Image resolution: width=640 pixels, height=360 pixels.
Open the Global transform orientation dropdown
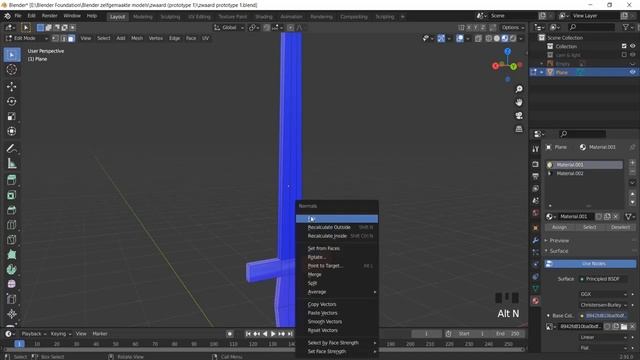(x=229, y=27)
